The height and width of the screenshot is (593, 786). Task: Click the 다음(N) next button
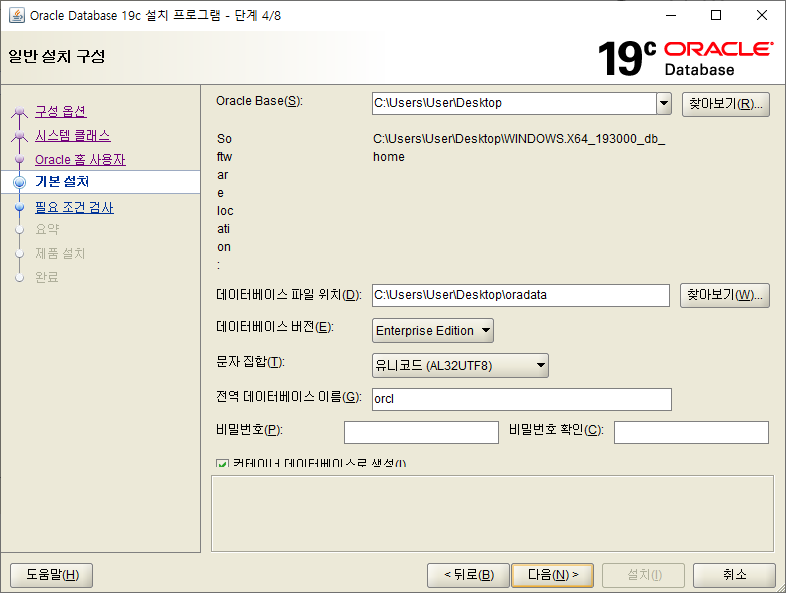(552, 574)
